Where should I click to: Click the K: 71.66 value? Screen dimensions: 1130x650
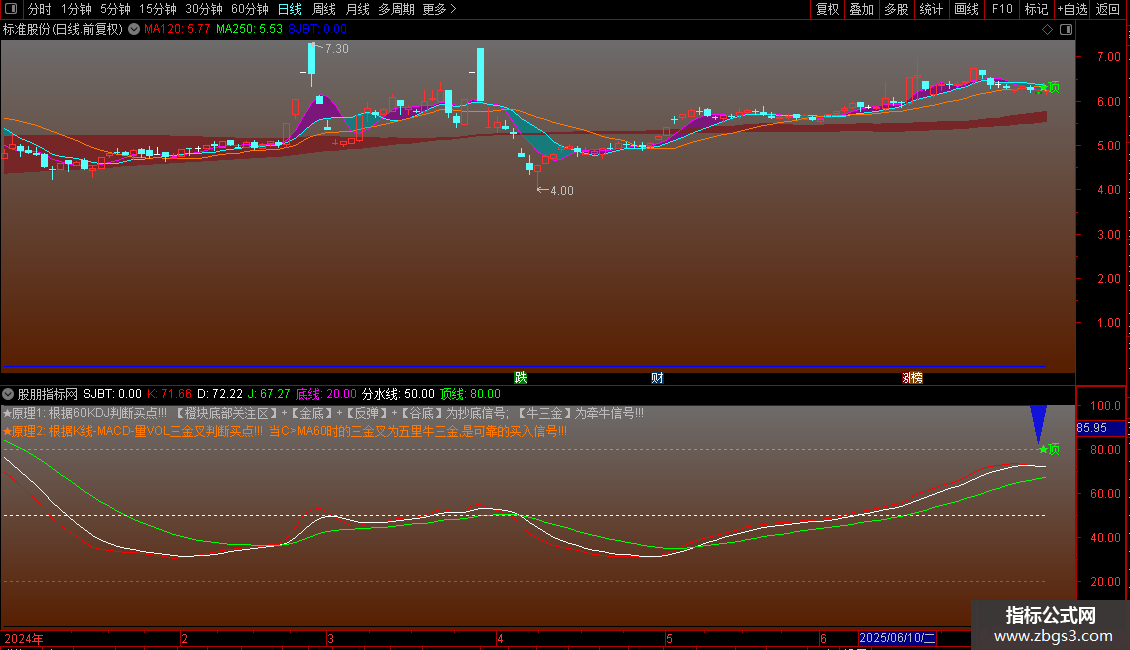169,394
